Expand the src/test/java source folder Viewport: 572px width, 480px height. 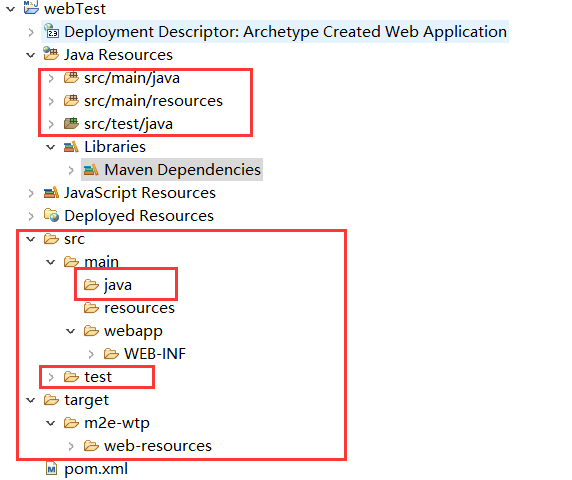pos(51,124)
